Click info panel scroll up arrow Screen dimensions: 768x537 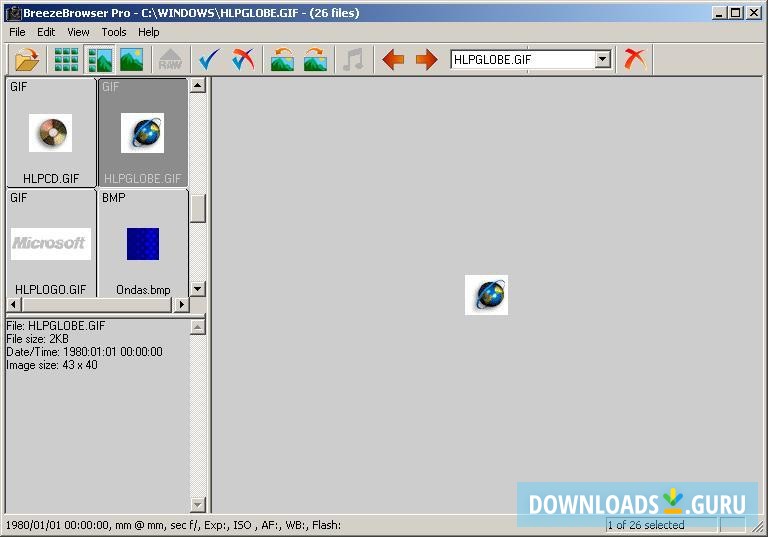pos(197,327)
